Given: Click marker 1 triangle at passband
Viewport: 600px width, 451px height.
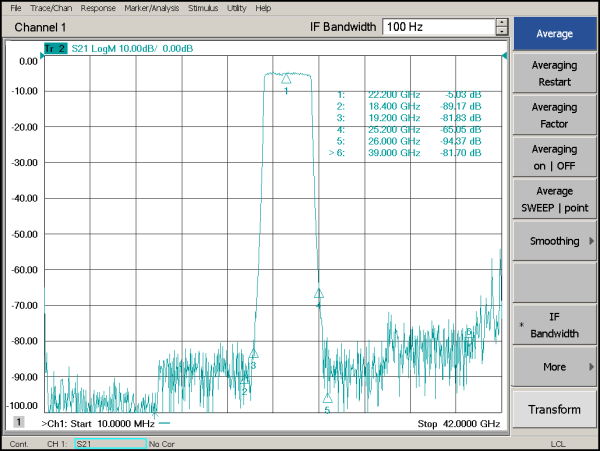Looking at the screenshot, I should tap(286, 79).
